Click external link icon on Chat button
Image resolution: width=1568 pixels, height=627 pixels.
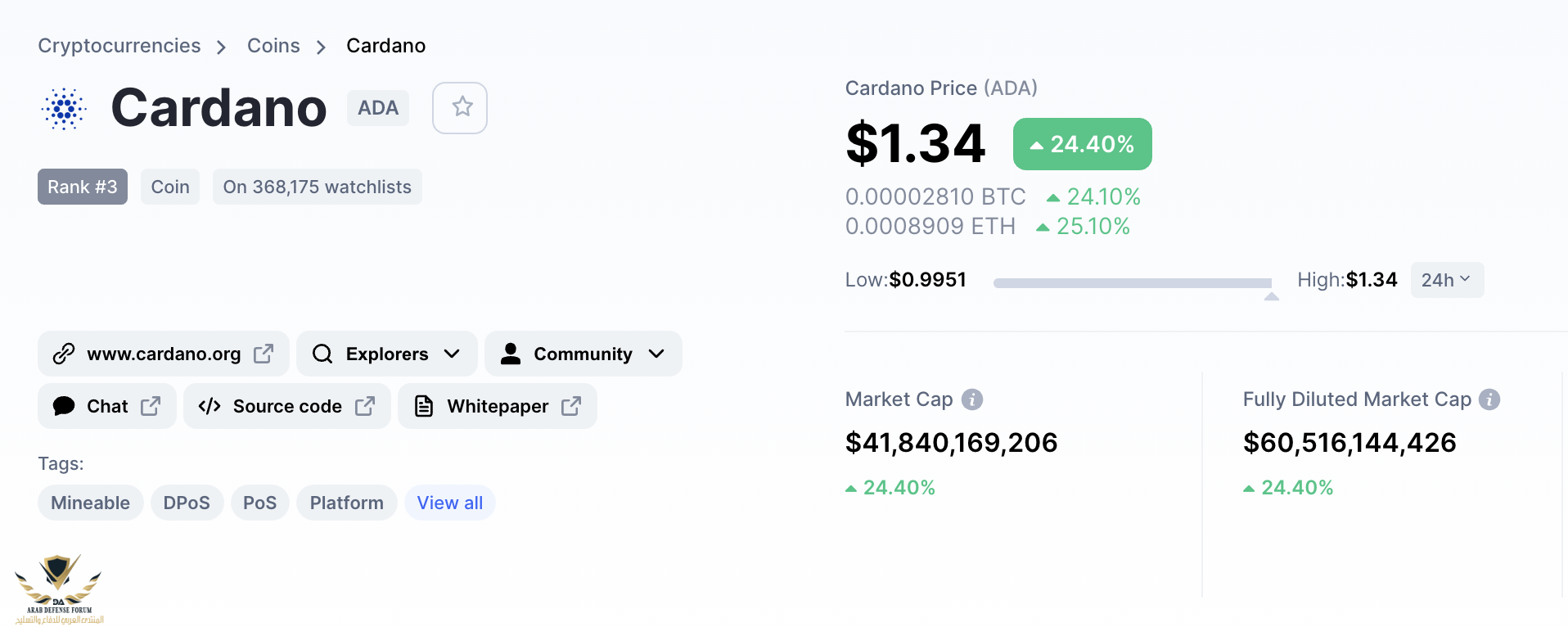pyautogui.click(x=151, y=406)
